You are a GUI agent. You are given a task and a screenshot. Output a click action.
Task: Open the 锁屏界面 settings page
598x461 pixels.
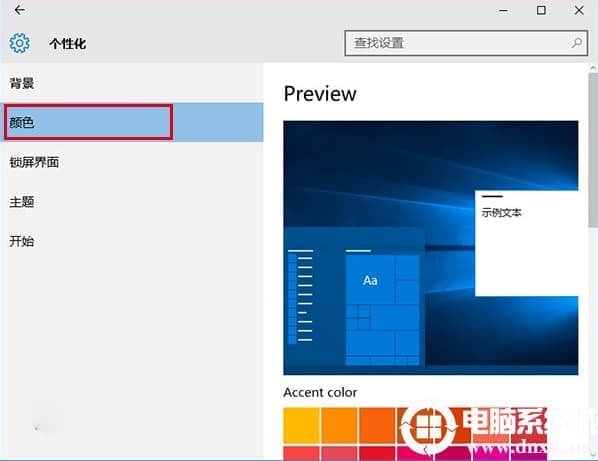coord(132,162)
